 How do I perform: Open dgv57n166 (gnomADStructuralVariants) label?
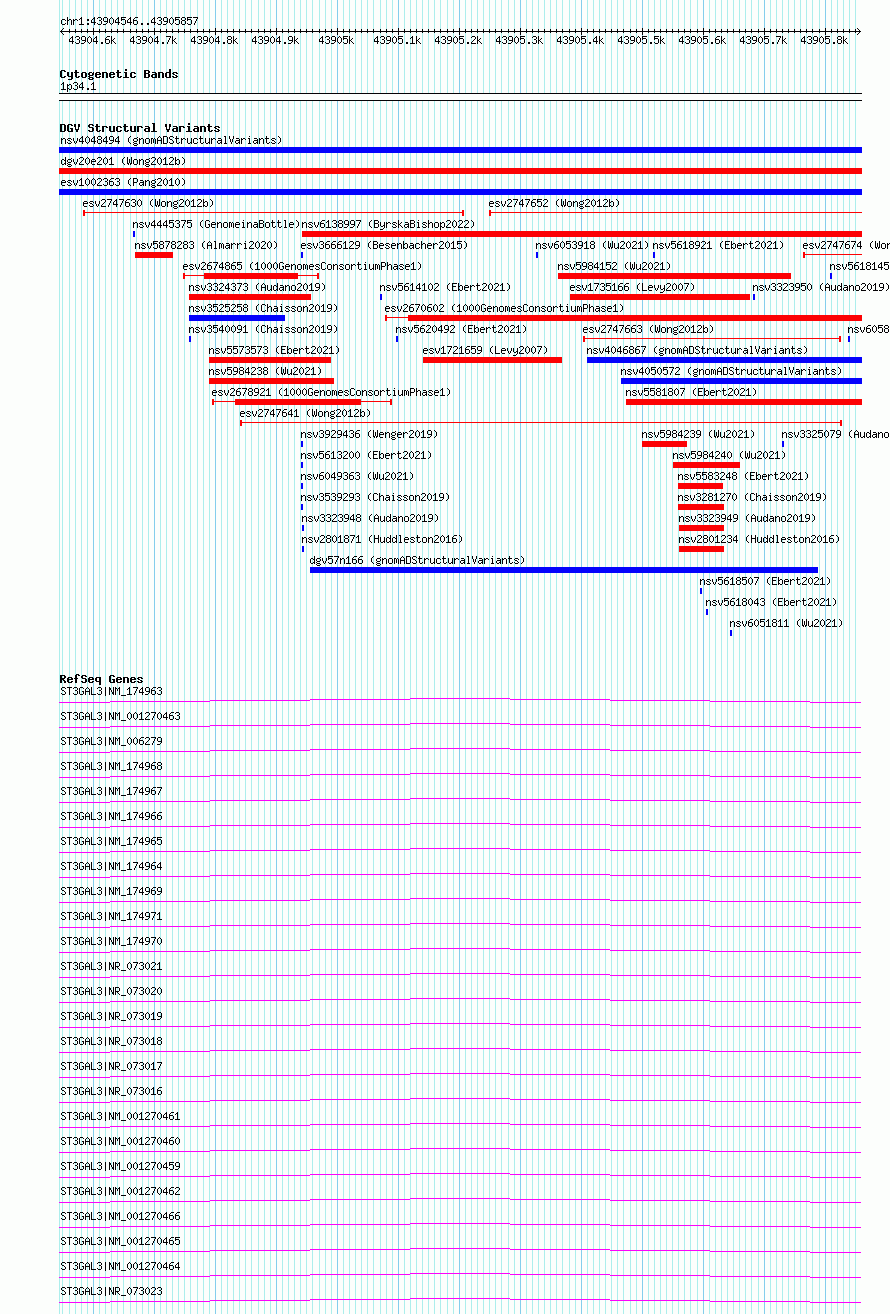pos(418,560)
